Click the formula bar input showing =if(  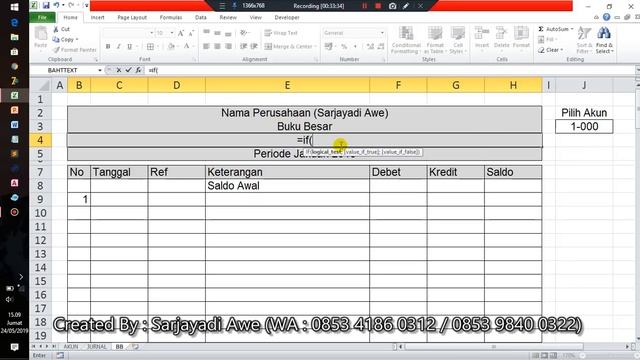tap(390, 70)
